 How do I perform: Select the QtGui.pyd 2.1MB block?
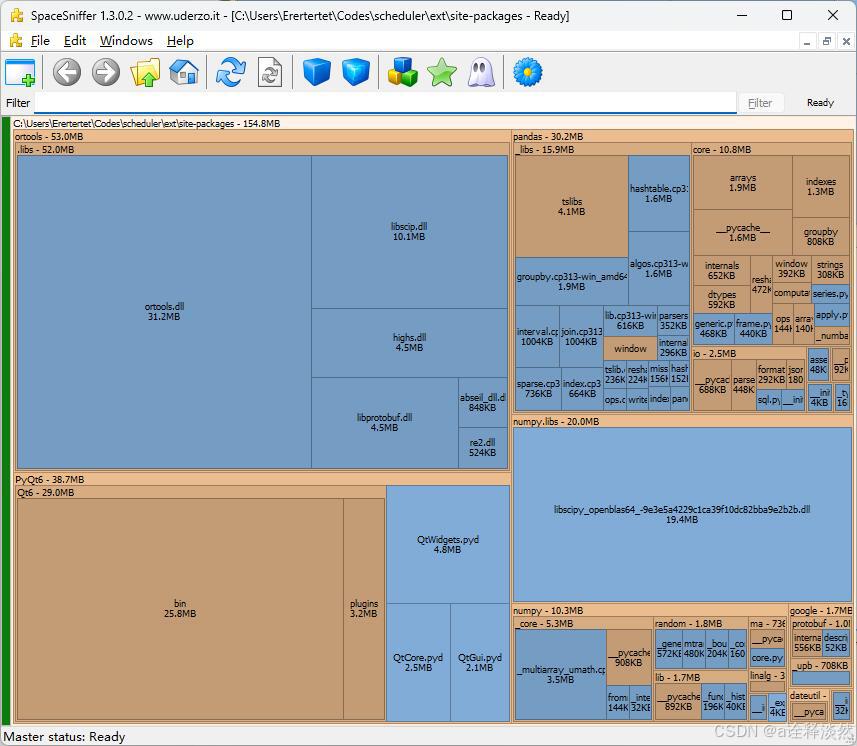click(479, 662)
